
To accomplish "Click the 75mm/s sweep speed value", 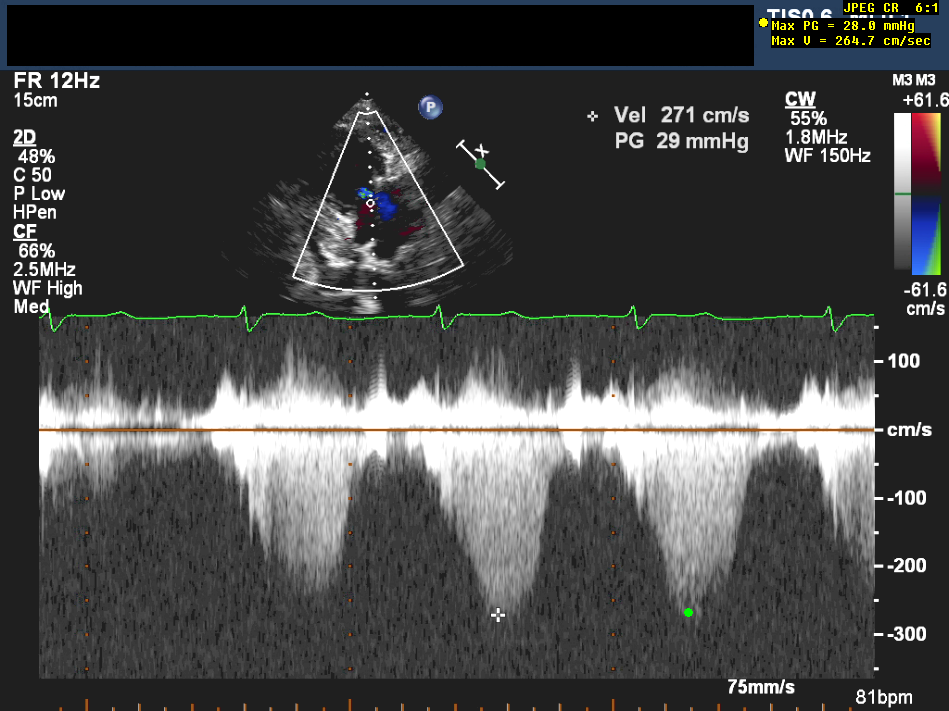I will pos(761,687).
